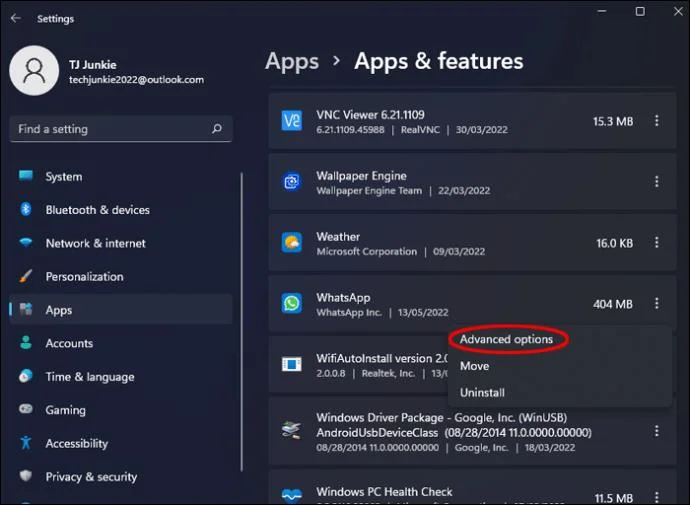Go to Bluetooth & devices settings
Viewport: 690px width, 505px height.
(121, 210)
